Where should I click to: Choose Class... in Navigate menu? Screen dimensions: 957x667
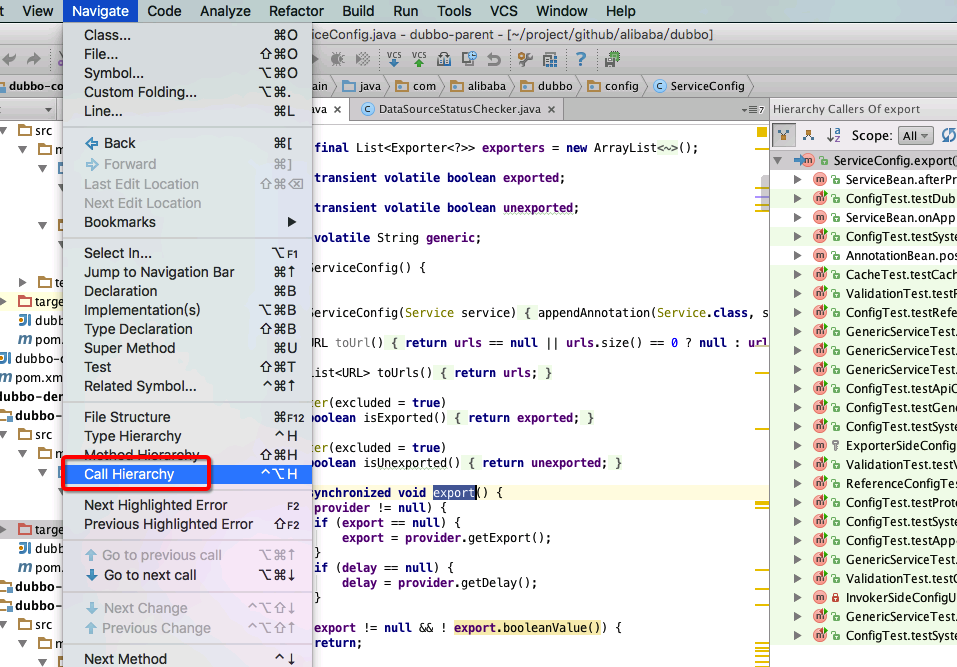(x=187, y=35)
